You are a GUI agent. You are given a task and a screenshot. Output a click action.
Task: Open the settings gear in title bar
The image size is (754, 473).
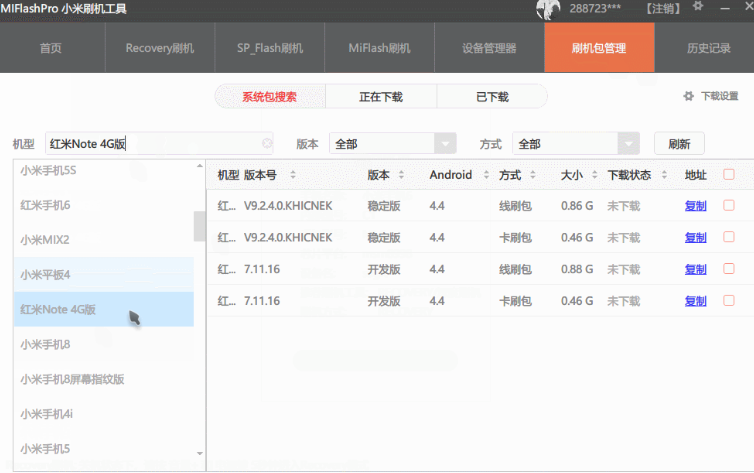pyautogui.click(x=698, y=6)
